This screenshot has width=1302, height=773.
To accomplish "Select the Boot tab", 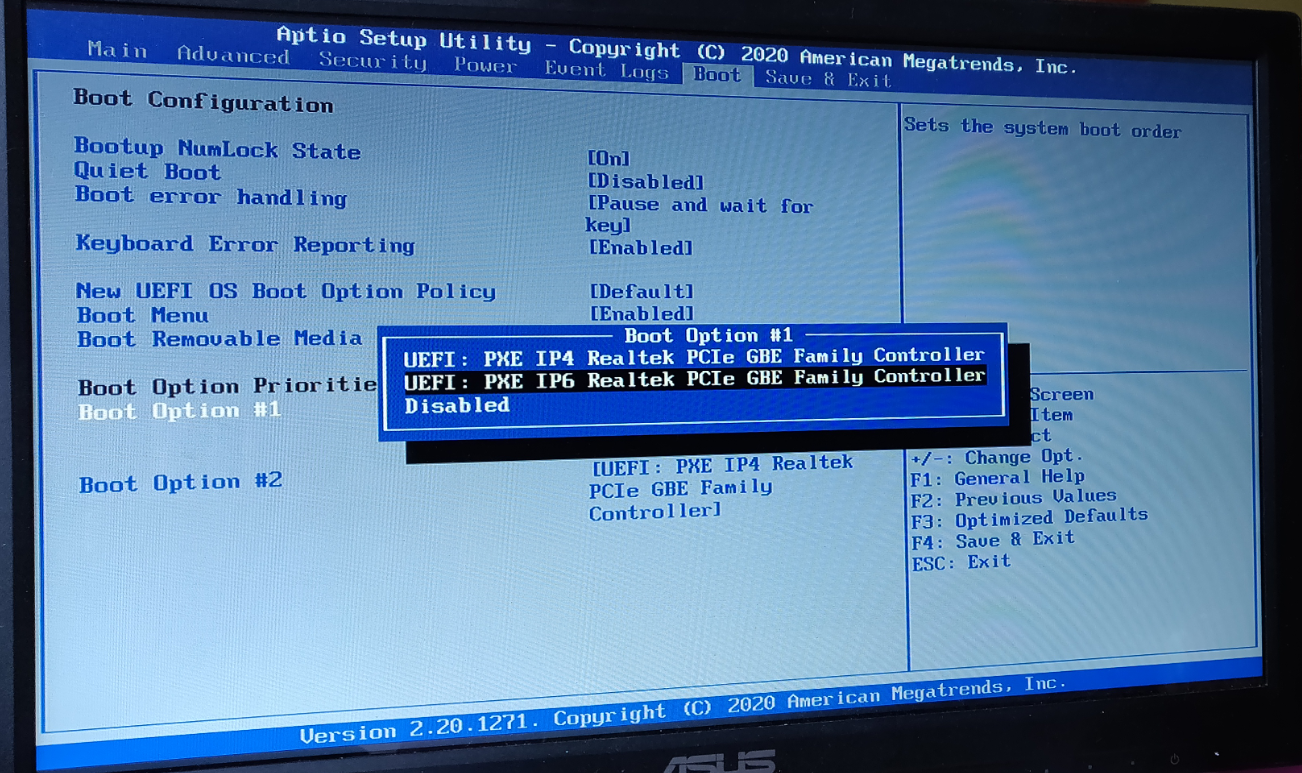I will (717, 74).
